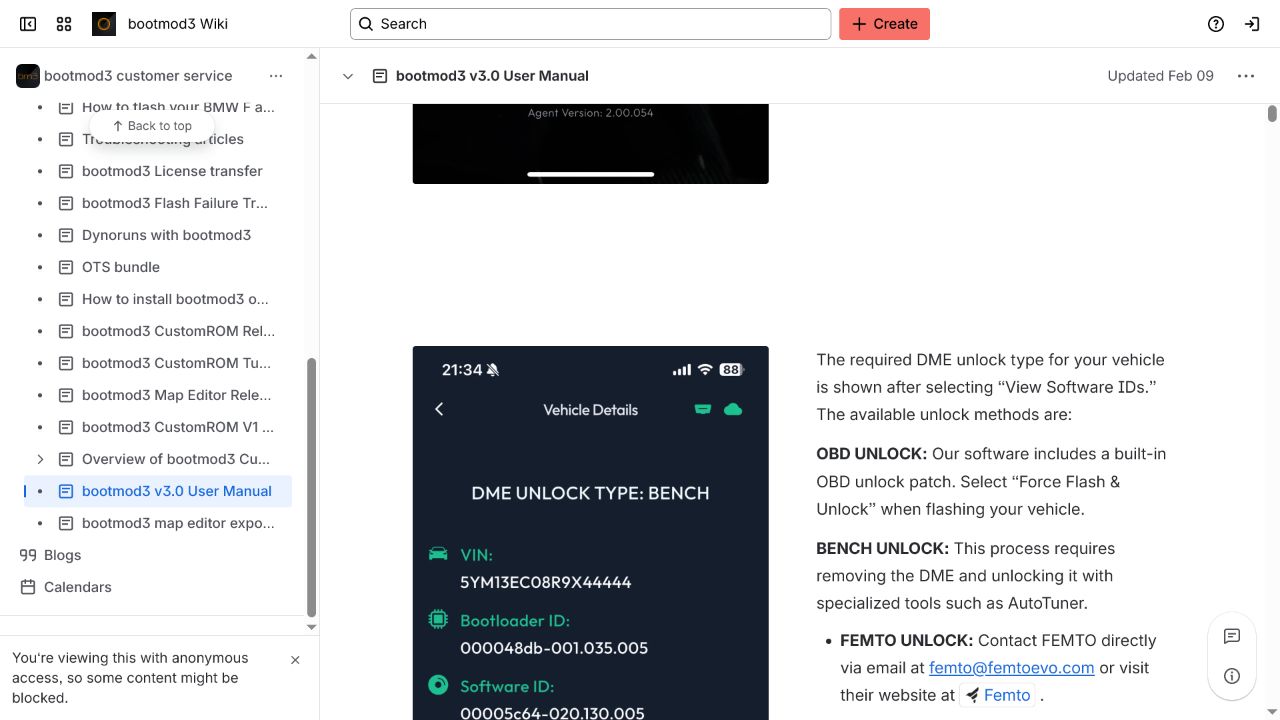Open bootmod3 Flash Failure Tr... page

175,203
